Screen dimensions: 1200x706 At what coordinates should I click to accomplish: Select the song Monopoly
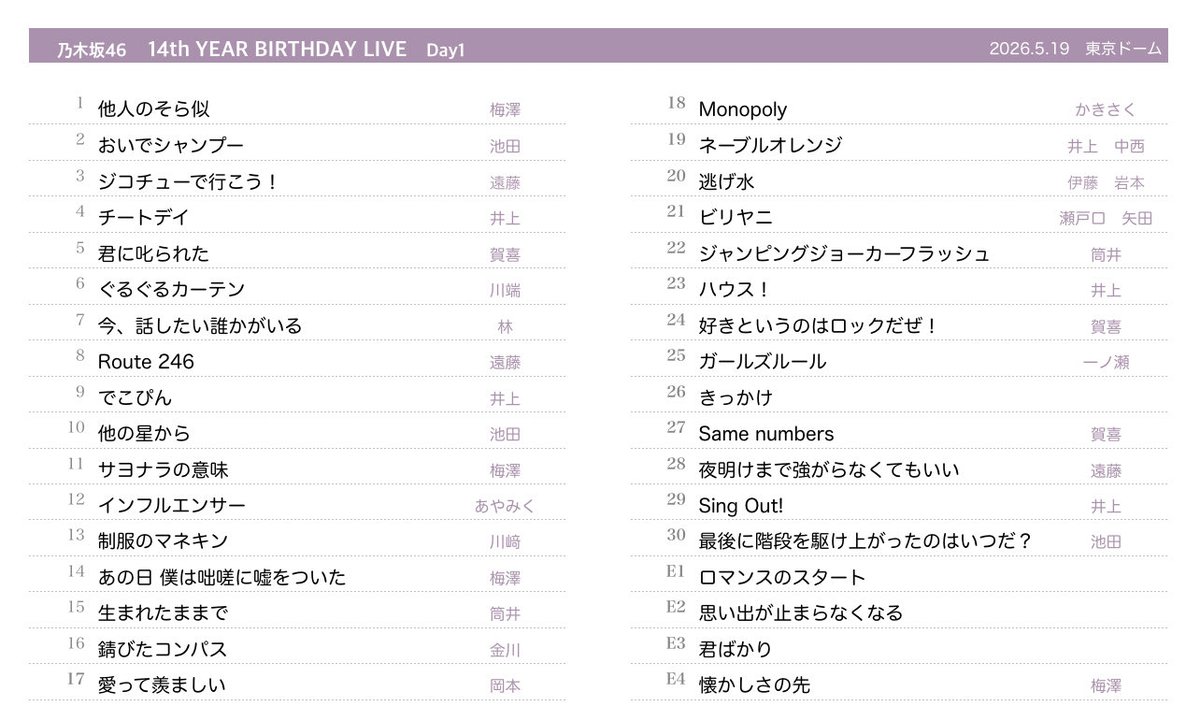click(742, 109)
